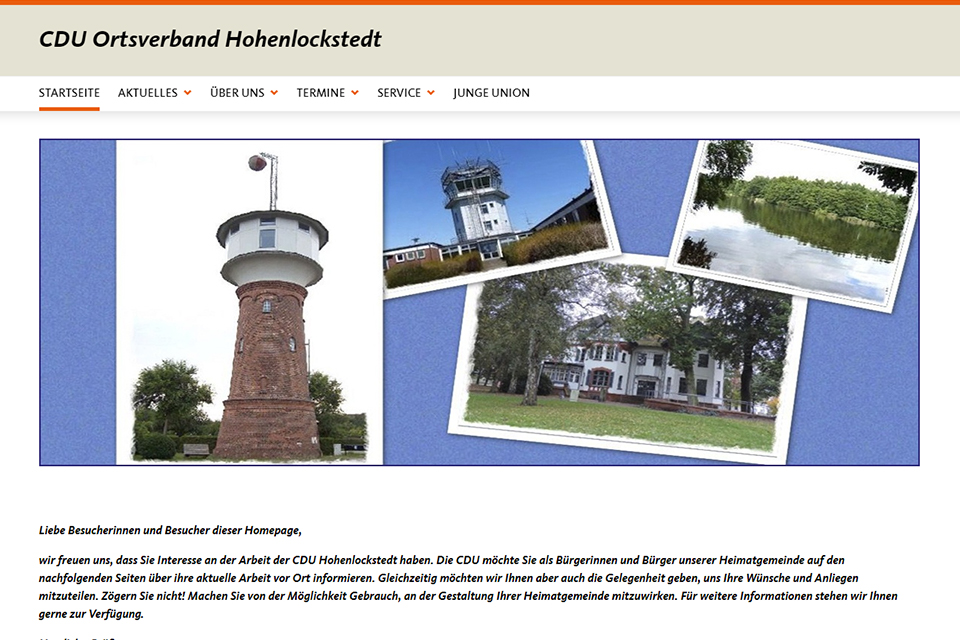Expand the Service dropdown chevron
This screenshot has width=960, height=640.
tap(431, 93)
